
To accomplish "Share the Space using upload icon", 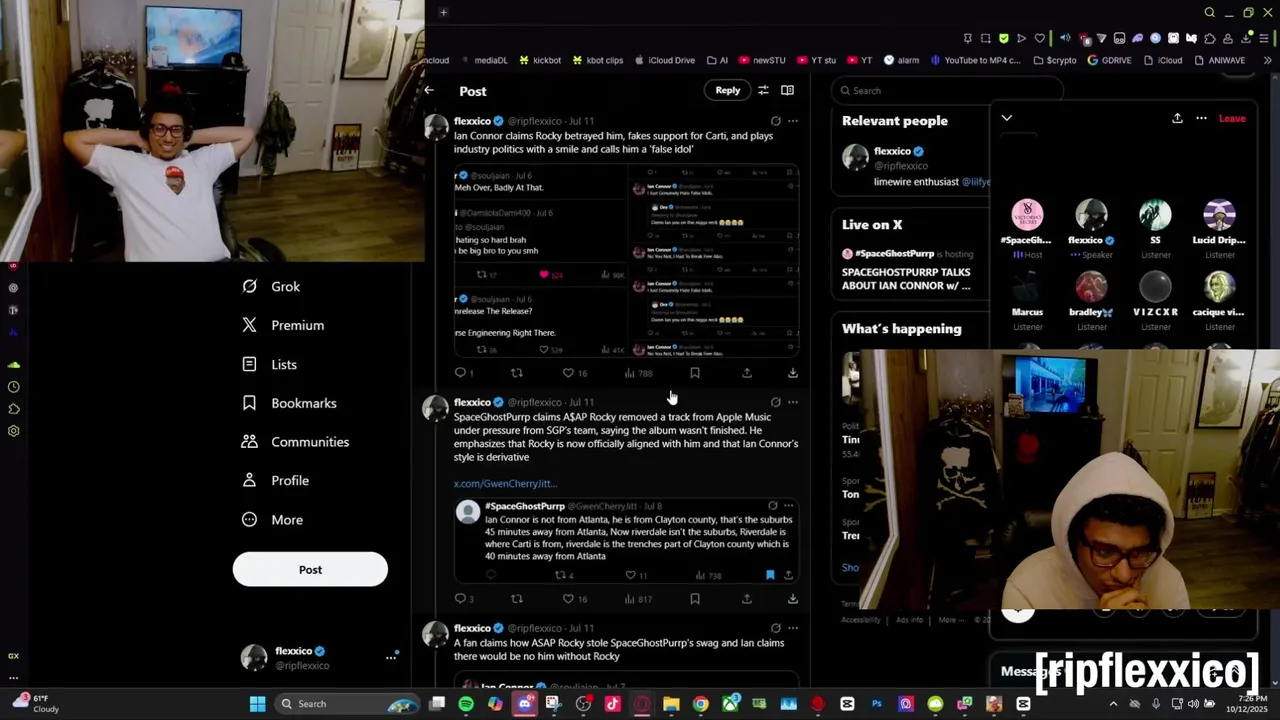I will (1177, 118).
